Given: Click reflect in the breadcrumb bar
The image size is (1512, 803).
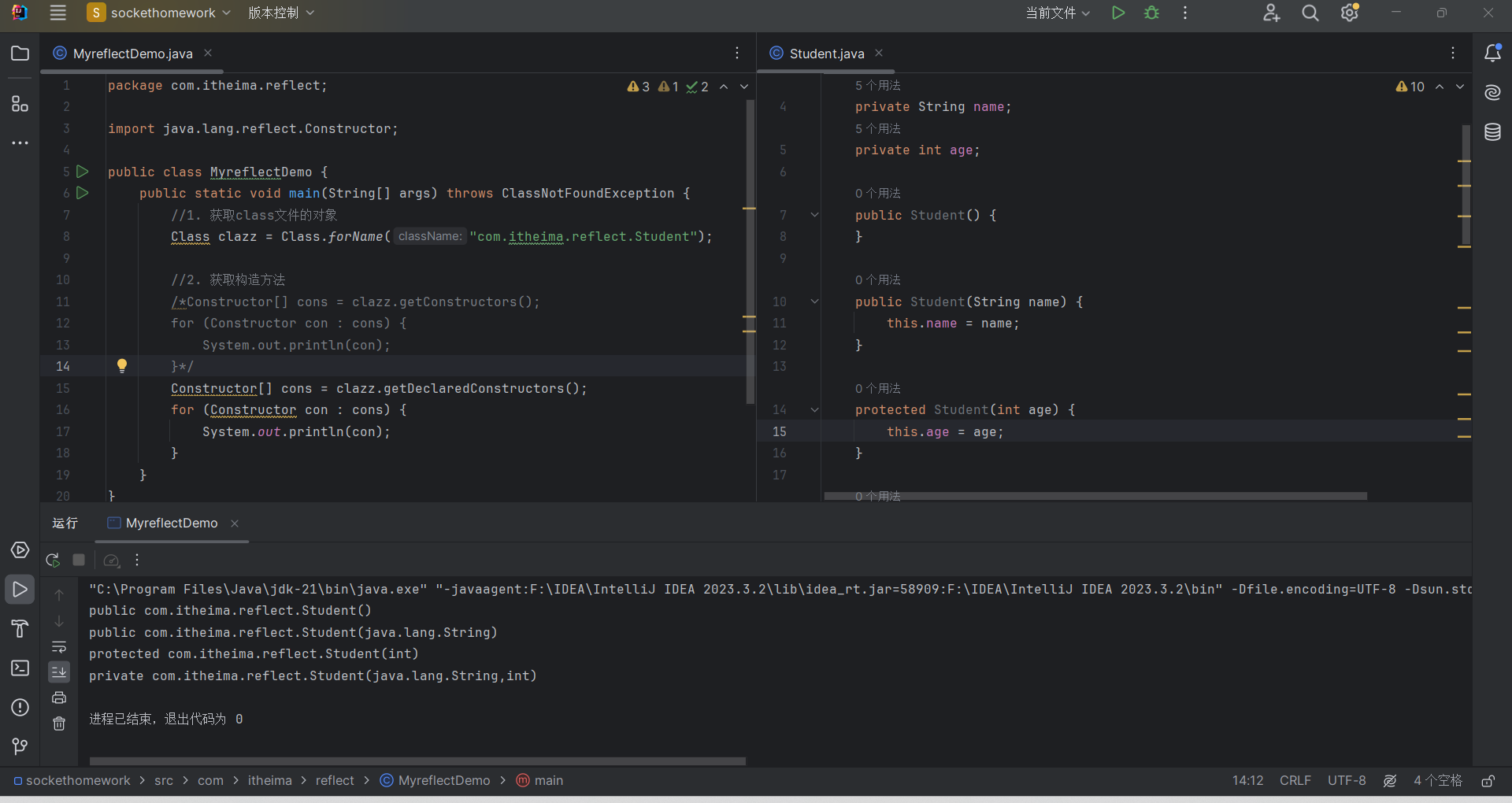Looking at the screenshot, I should (335, 780).
